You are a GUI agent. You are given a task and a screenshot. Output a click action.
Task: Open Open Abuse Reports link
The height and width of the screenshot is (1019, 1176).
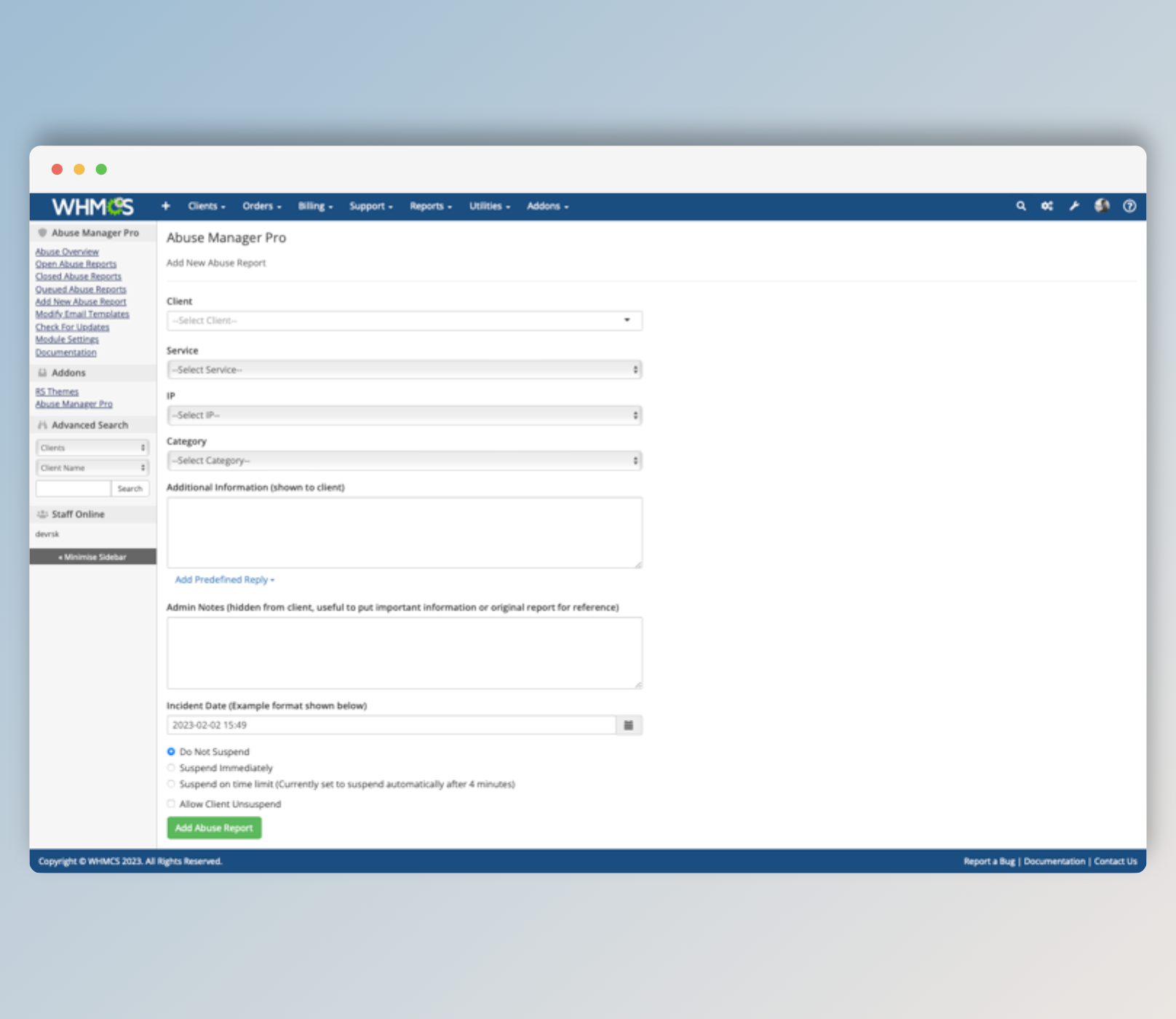76,264
